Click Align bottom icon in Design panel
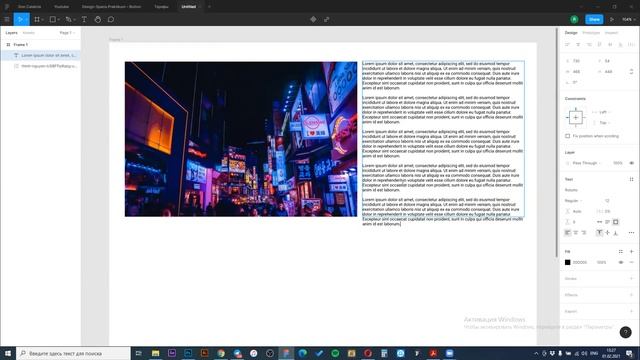 click(x=620, y=44)
